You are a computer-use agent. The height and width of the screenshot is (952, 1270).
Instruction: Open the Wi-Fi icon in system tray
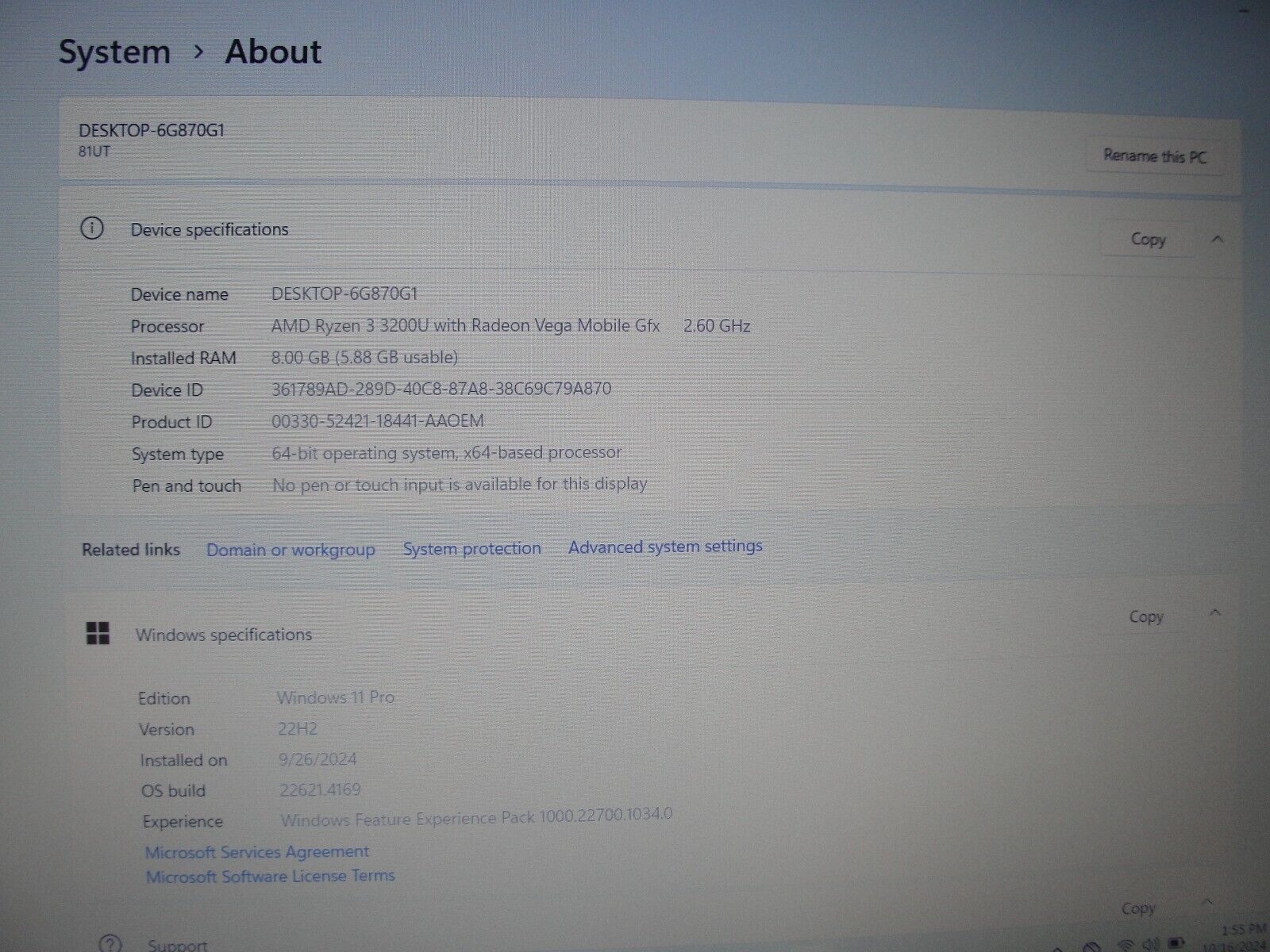click(x=1125, y=945)
